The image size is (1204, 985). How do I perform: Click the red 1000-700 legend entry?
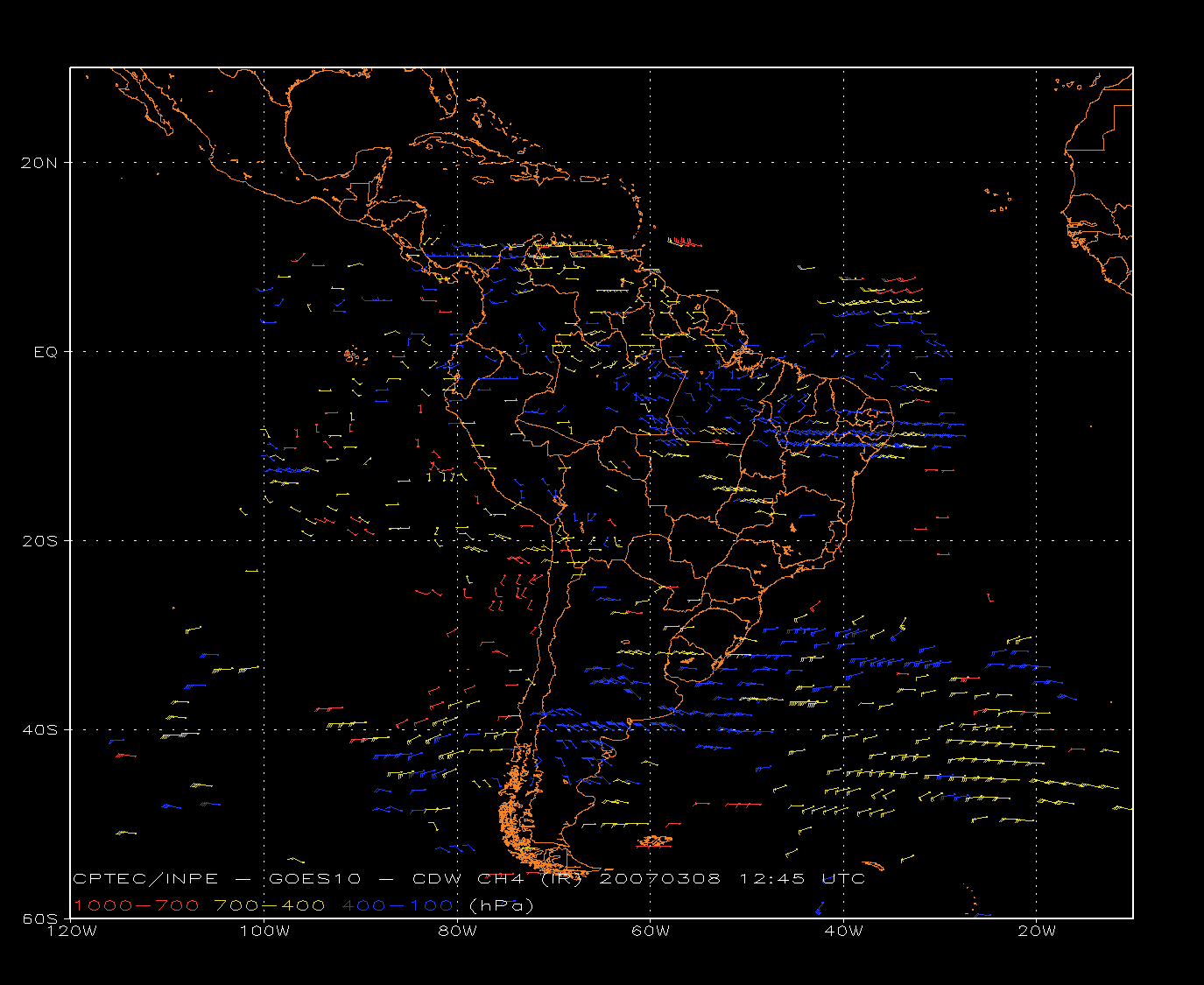point(137,905)
